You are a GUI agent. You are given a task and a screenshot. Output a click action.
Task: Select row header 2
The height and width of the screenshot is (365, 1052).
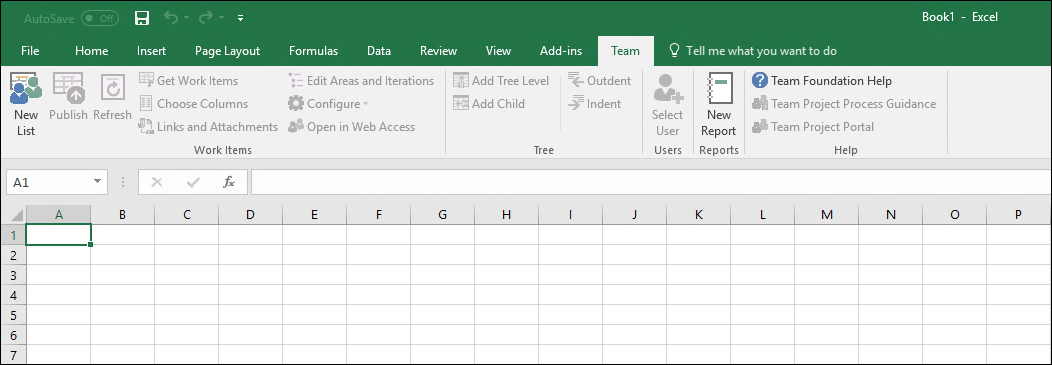pyautogui.click(x=13, y=254)
